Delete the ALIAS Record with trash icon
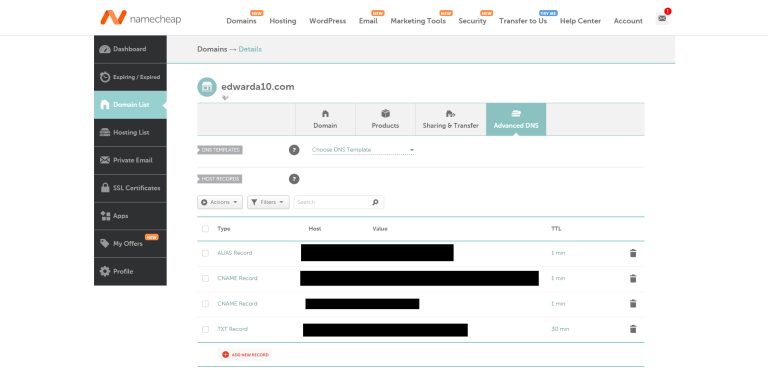Viewport: 768px width, 370px height. [x=633, y=253]
